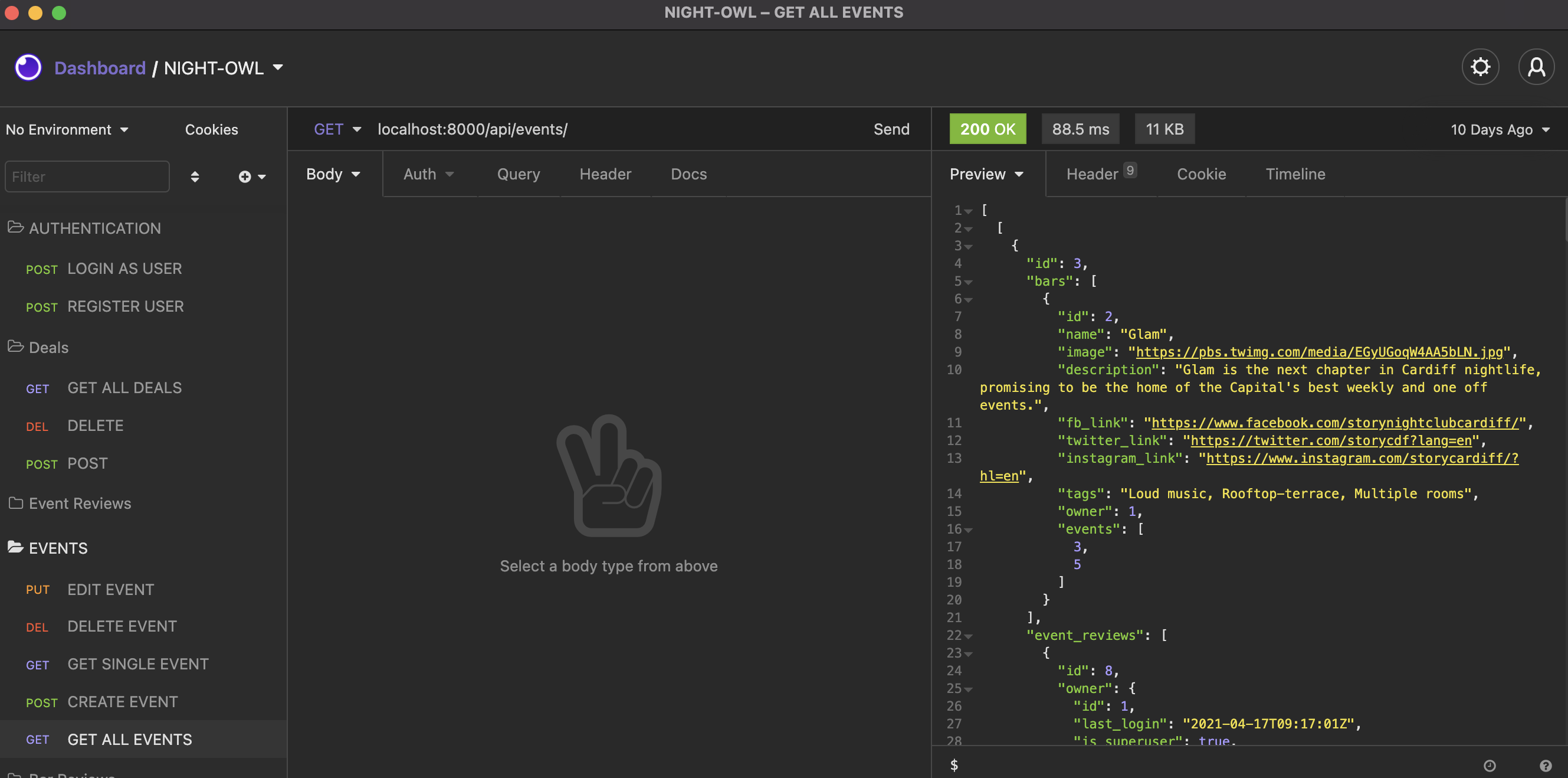Open settings via gear icon
This screenshot has width=1568, height=778.
coord(1480,67)
